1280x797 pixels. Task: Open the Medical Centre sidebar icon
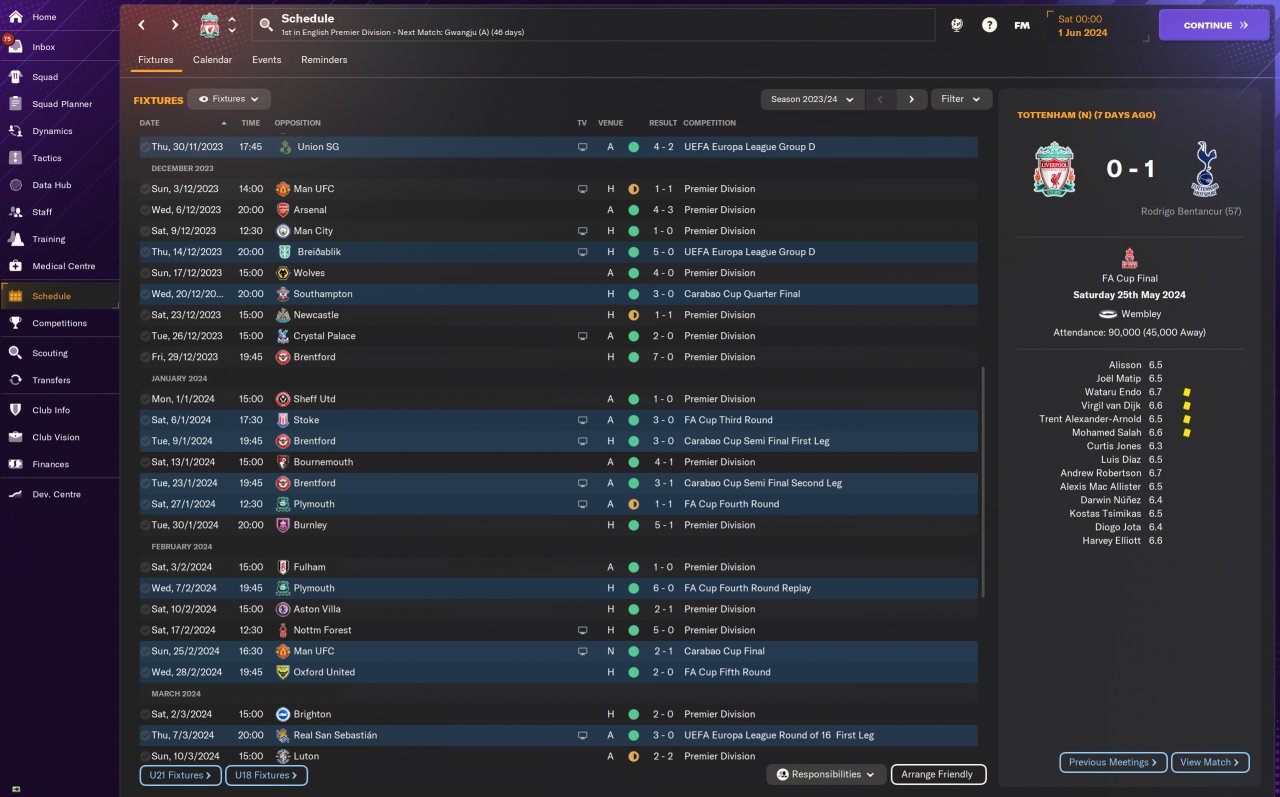pos(15,266)
